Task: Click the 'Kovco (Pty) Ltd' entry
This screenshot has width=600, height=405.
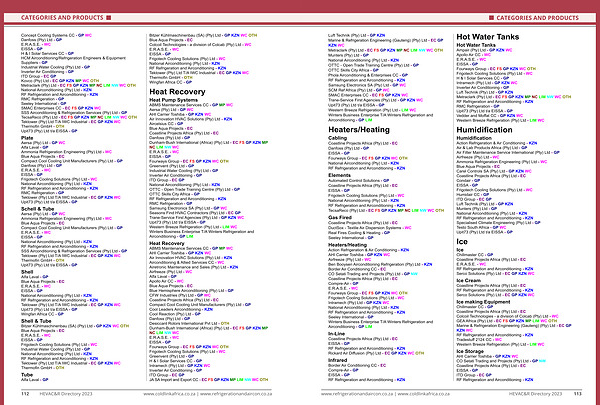Action: point(34,81)
